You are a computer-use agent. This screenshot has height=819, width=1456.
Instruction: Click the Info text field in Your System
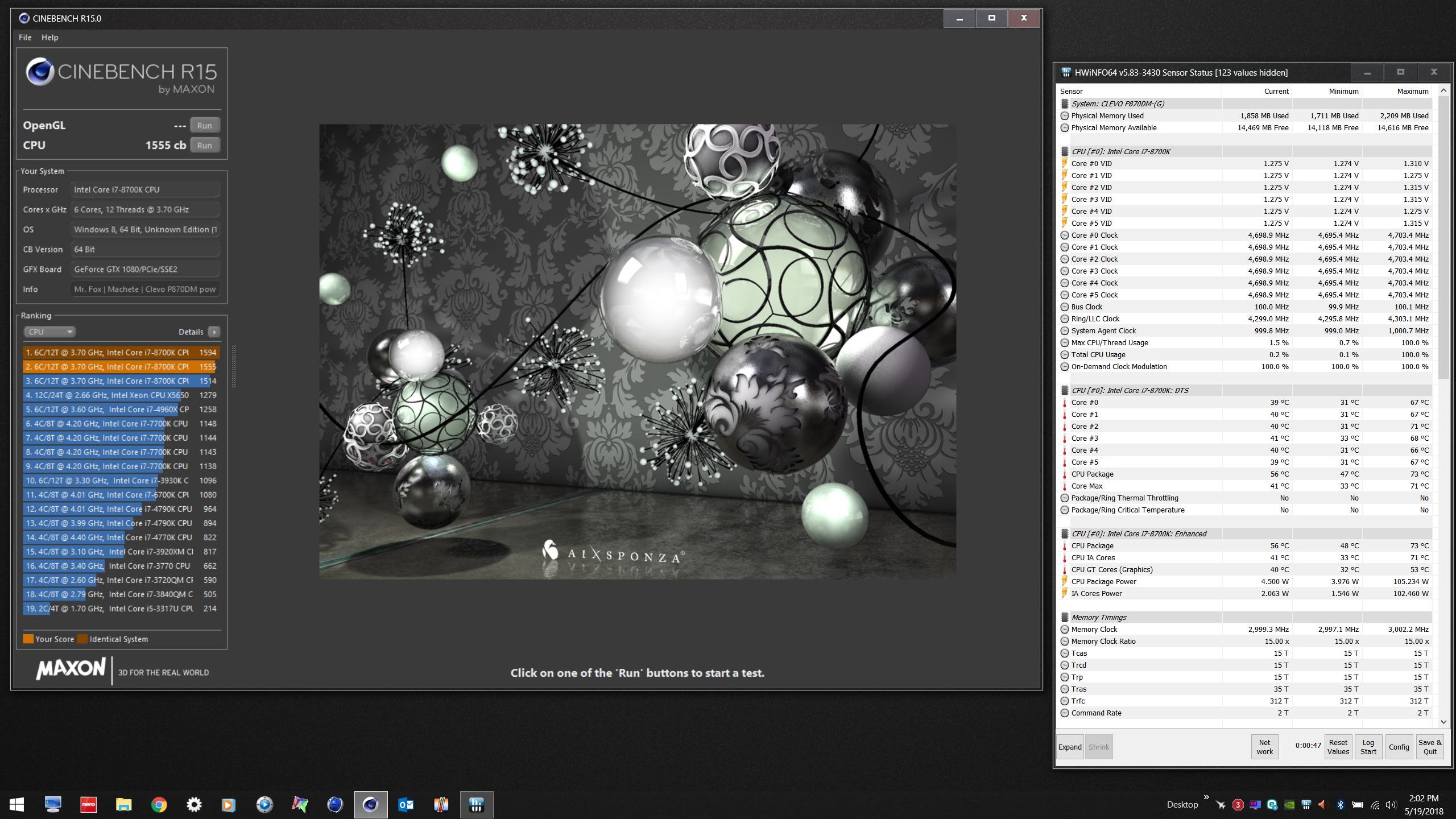pyautogui.click(x=145, y=289)
